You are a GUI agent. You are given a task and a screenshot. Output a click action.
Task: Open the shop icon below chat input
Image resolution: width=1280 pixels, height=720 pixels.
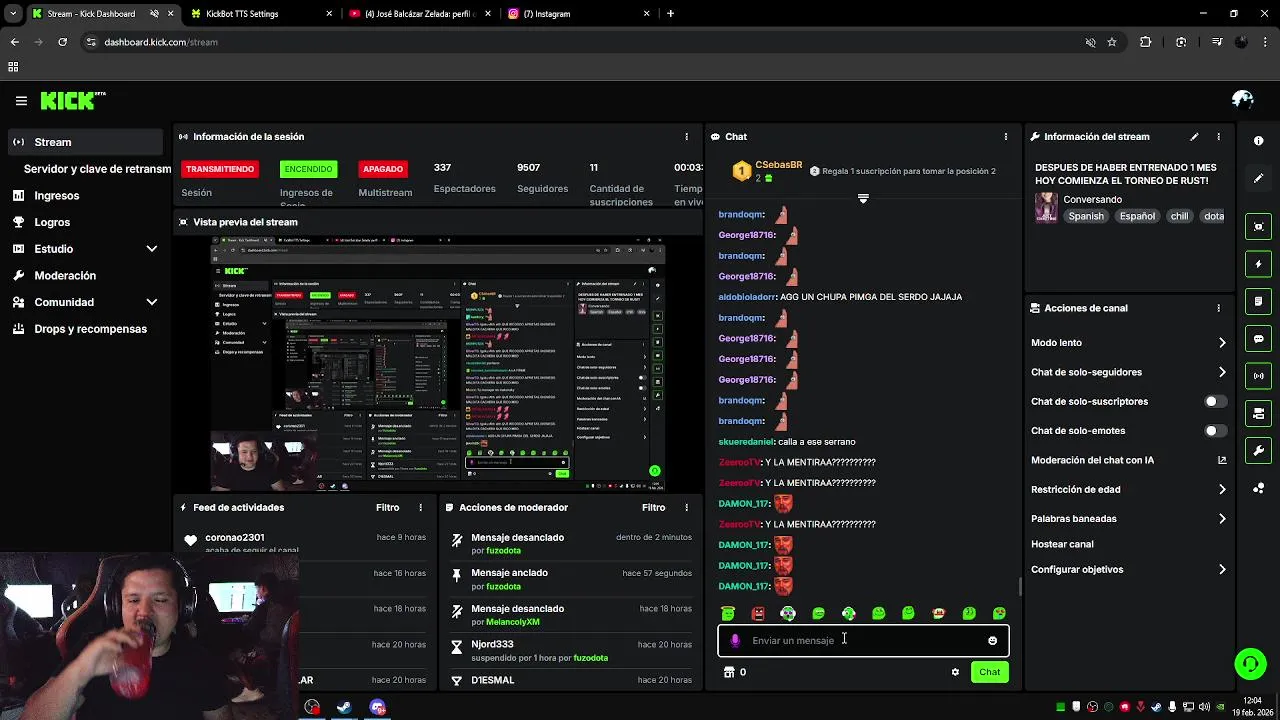(x=729, y=672)
